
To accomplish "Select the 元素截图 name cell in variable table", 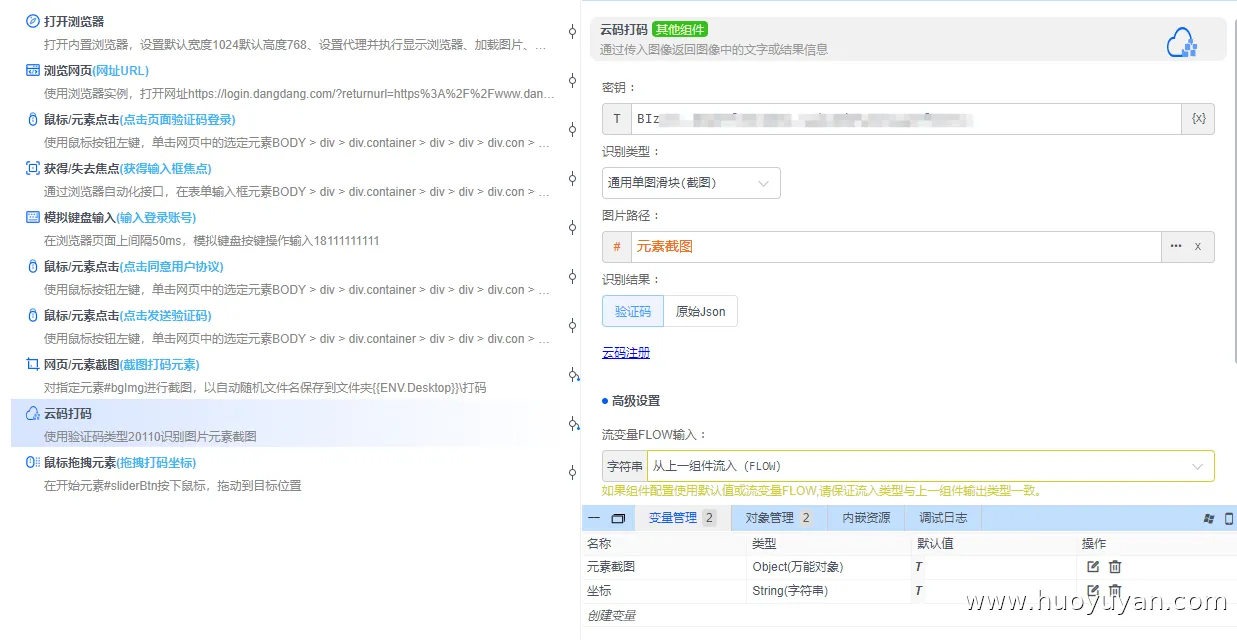I will (x=611, y=567).
